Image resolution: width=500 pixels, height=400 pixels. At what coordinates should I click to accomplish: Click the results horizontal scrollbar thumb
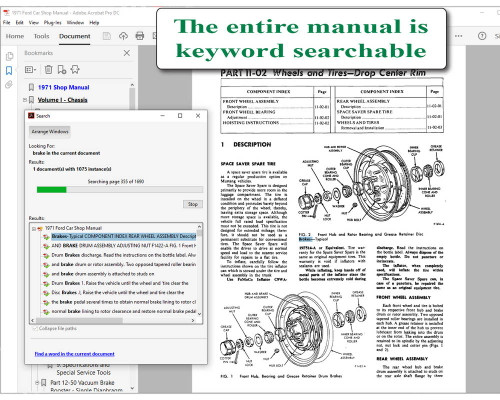[x=79, y=320]
